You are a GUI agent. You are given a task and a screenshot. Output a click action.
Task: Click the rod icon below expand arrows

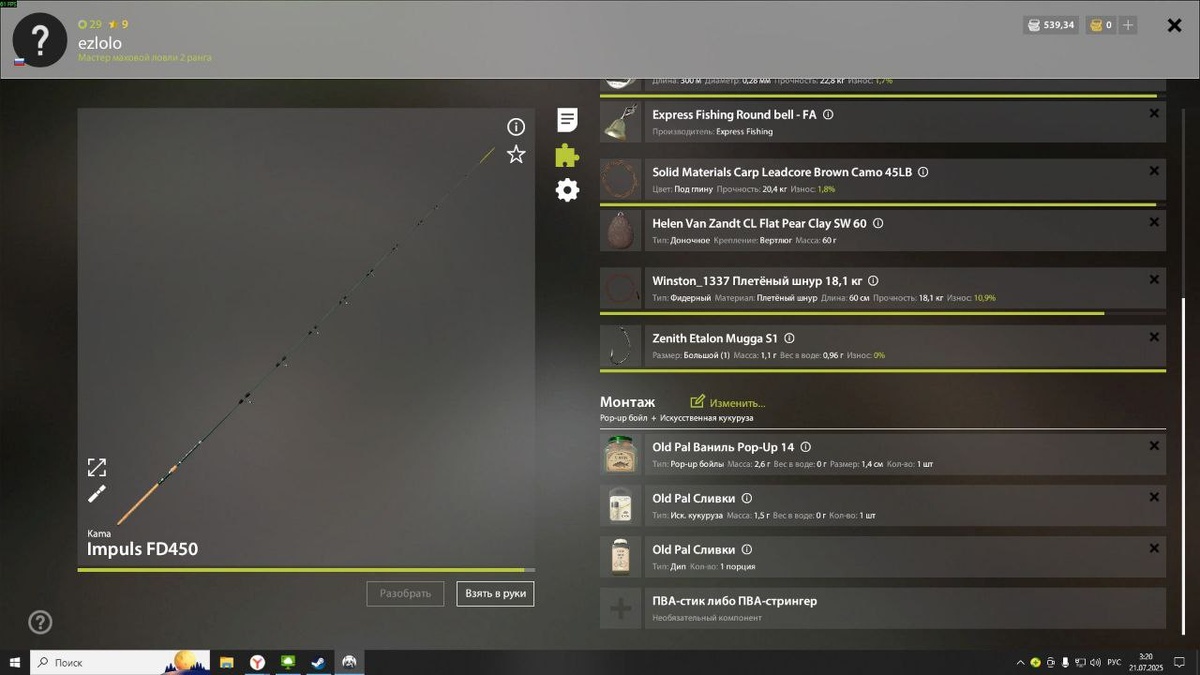pyautogui.click(x=97, y=493)
